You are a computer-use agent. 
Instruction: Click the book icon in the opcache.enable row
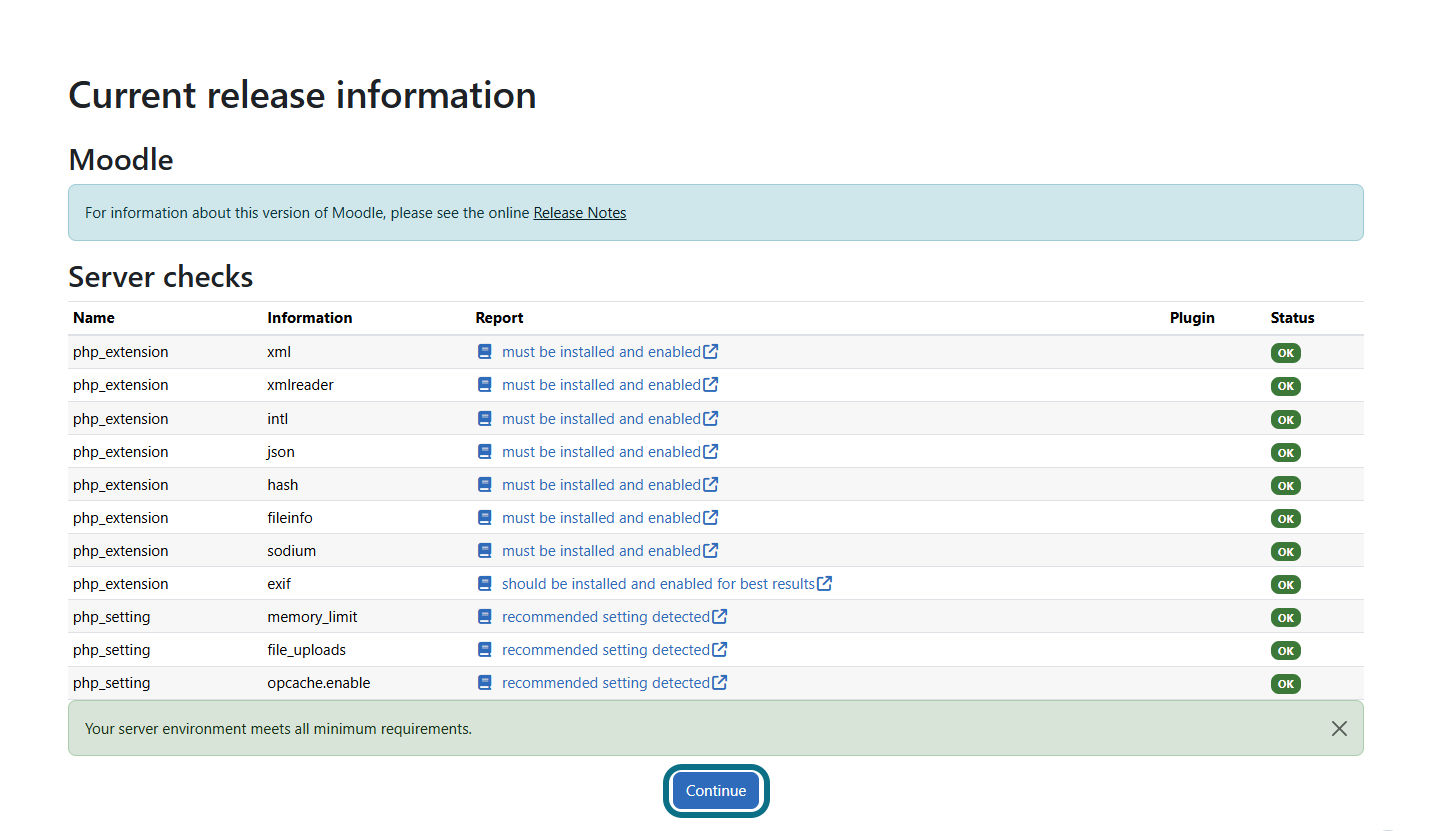(x=485, y=682)
